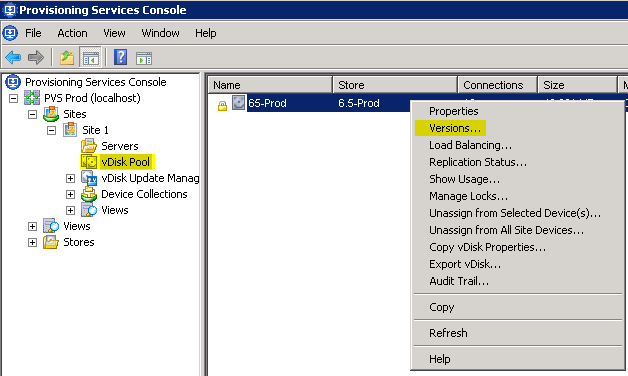This screenshot has height=376, width=628.
Task: Sort by the Store column header
Action: [395, 85]
